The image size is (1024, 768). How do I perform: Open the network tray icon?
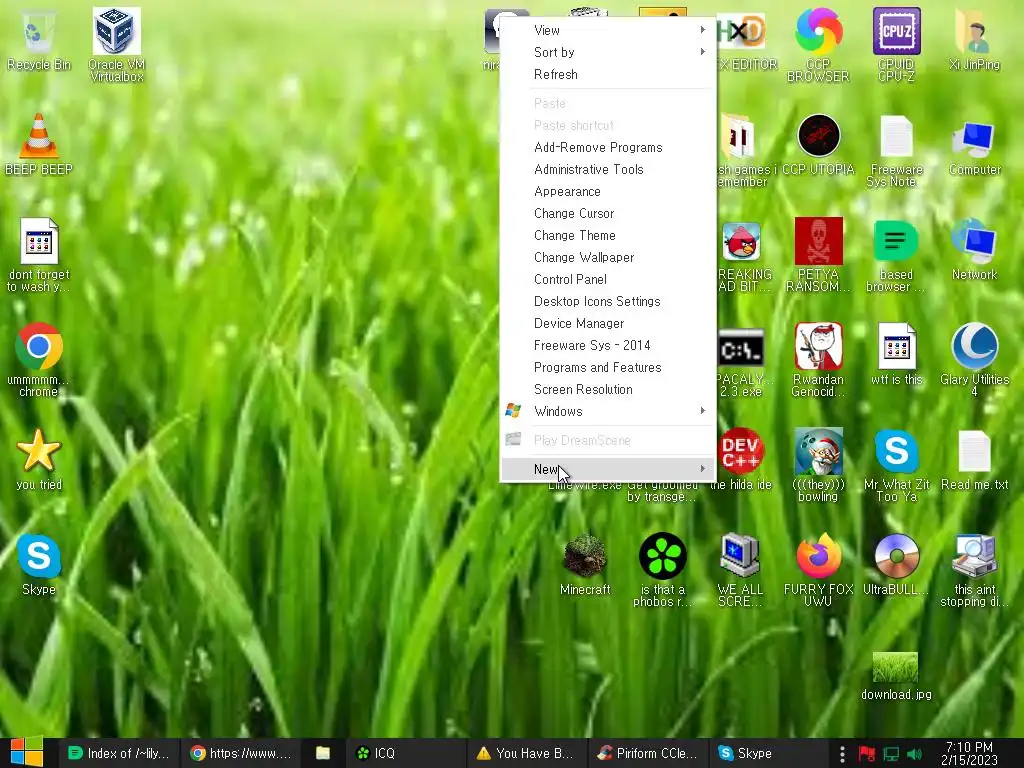click(x=891, y=754)
